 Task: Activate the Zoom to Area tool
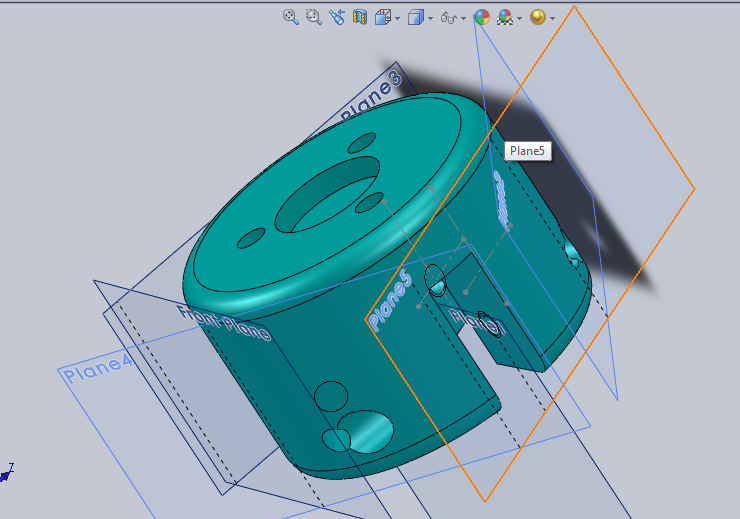[313, 17]
